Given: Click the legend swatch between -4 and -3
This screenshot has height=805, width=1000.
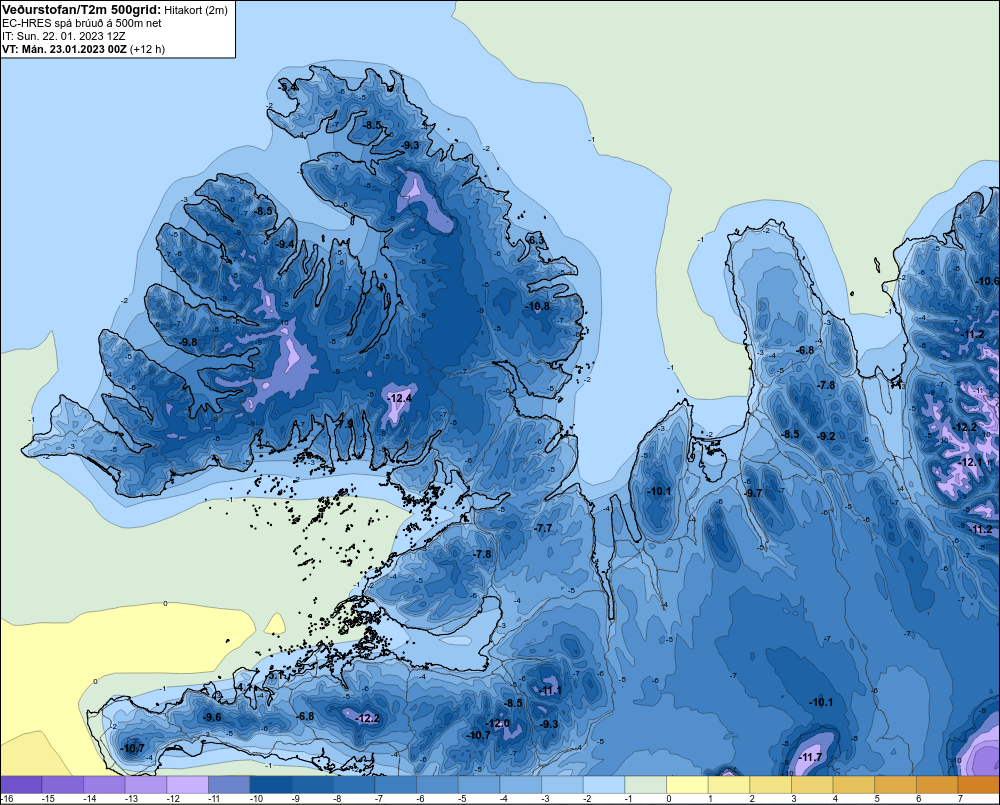Looking at the screenshot, I should (x=521, y=785).
